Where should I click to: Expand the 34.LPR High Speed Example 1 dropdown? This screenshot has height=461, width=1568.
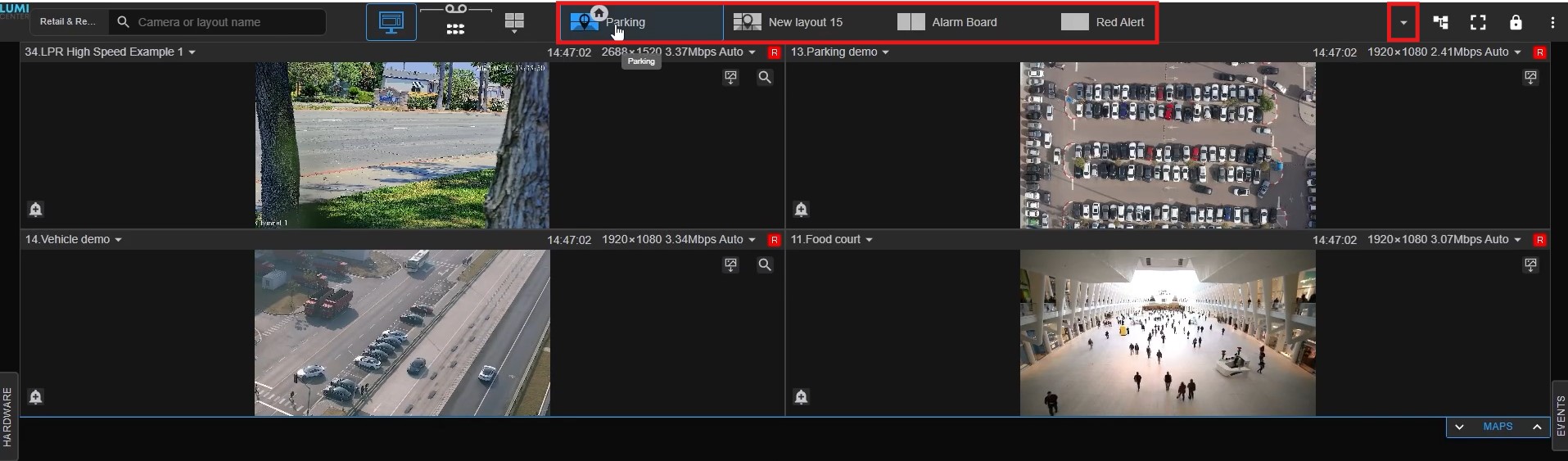192,52
